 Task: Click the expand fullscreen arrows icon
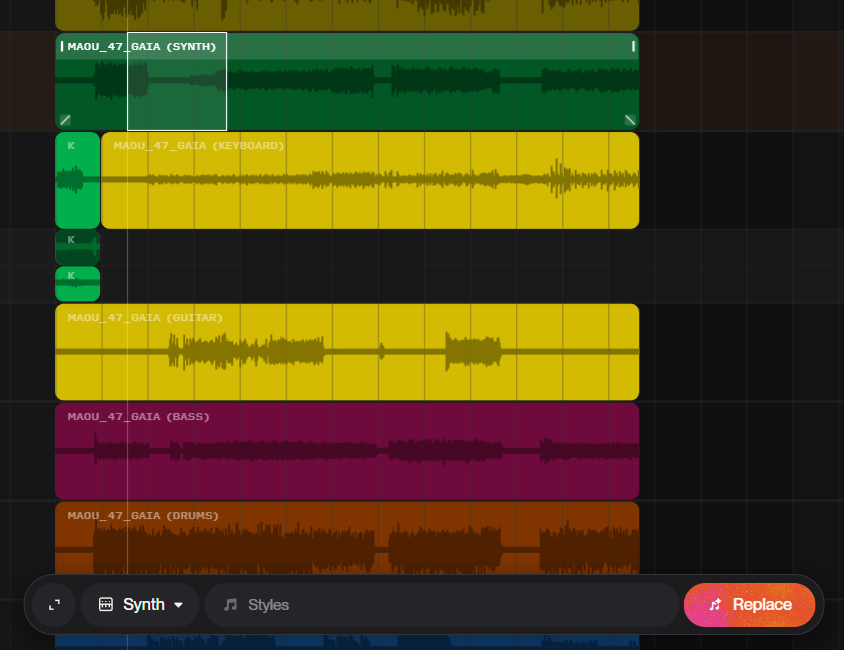click(x=55, y=605)
